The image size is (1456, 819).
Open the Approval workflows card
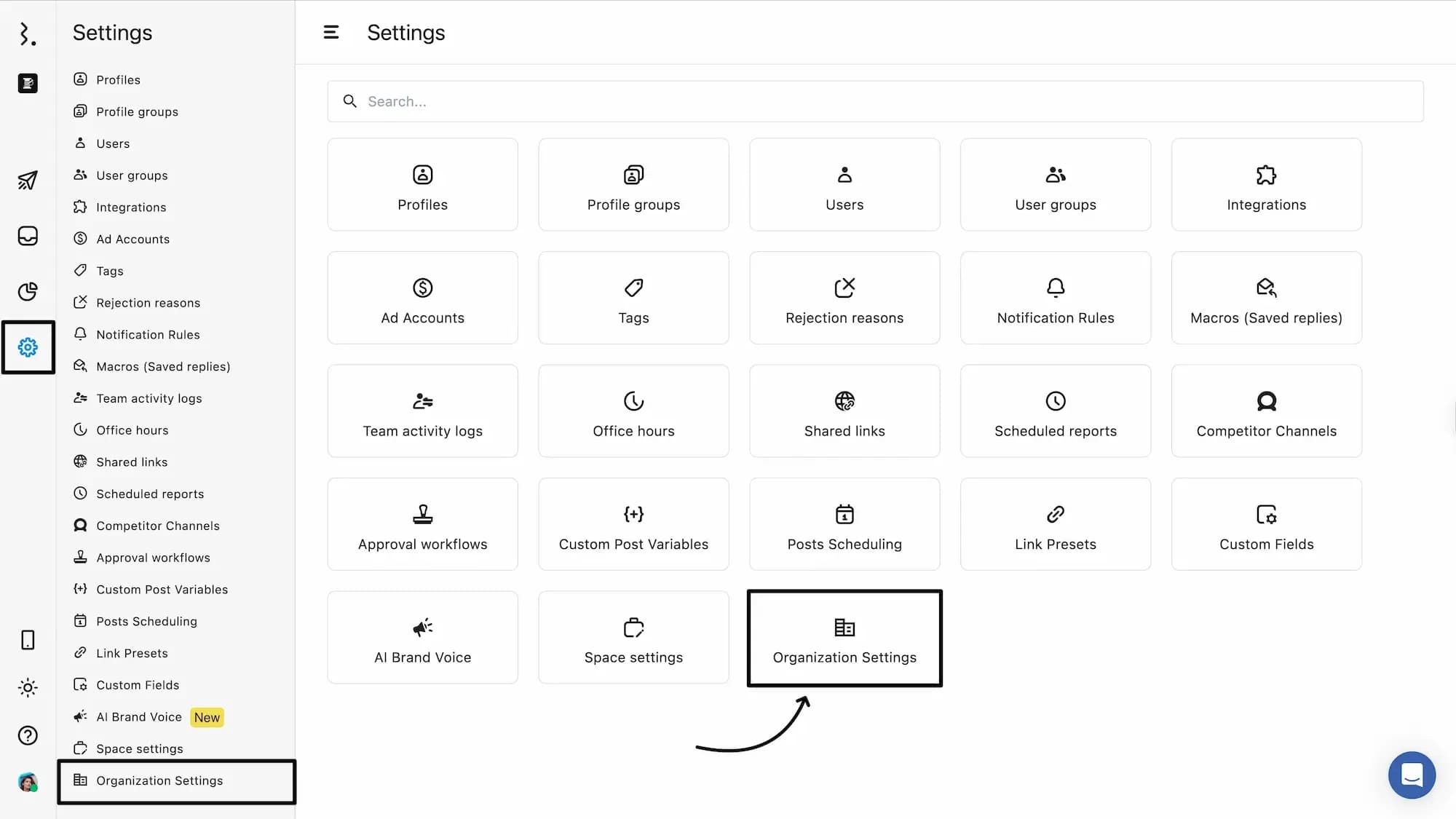(x=422, y=524)
